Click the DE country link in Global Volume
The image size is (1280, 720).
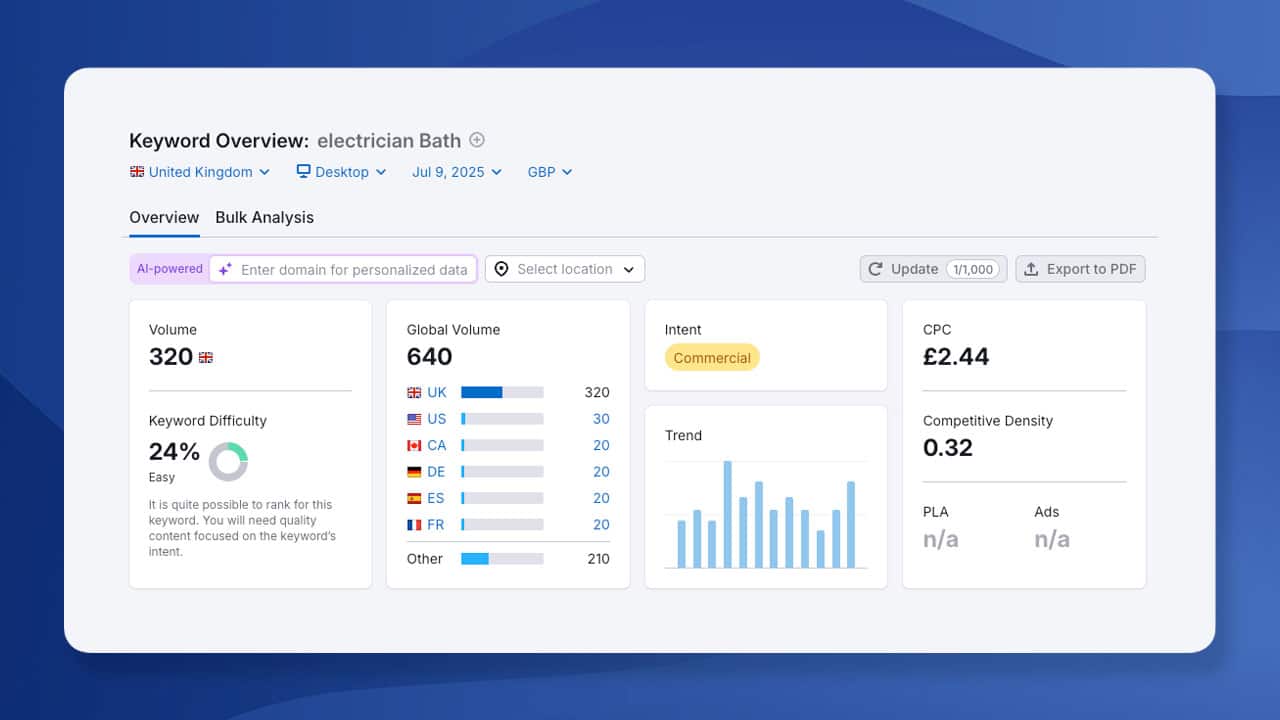437,472
